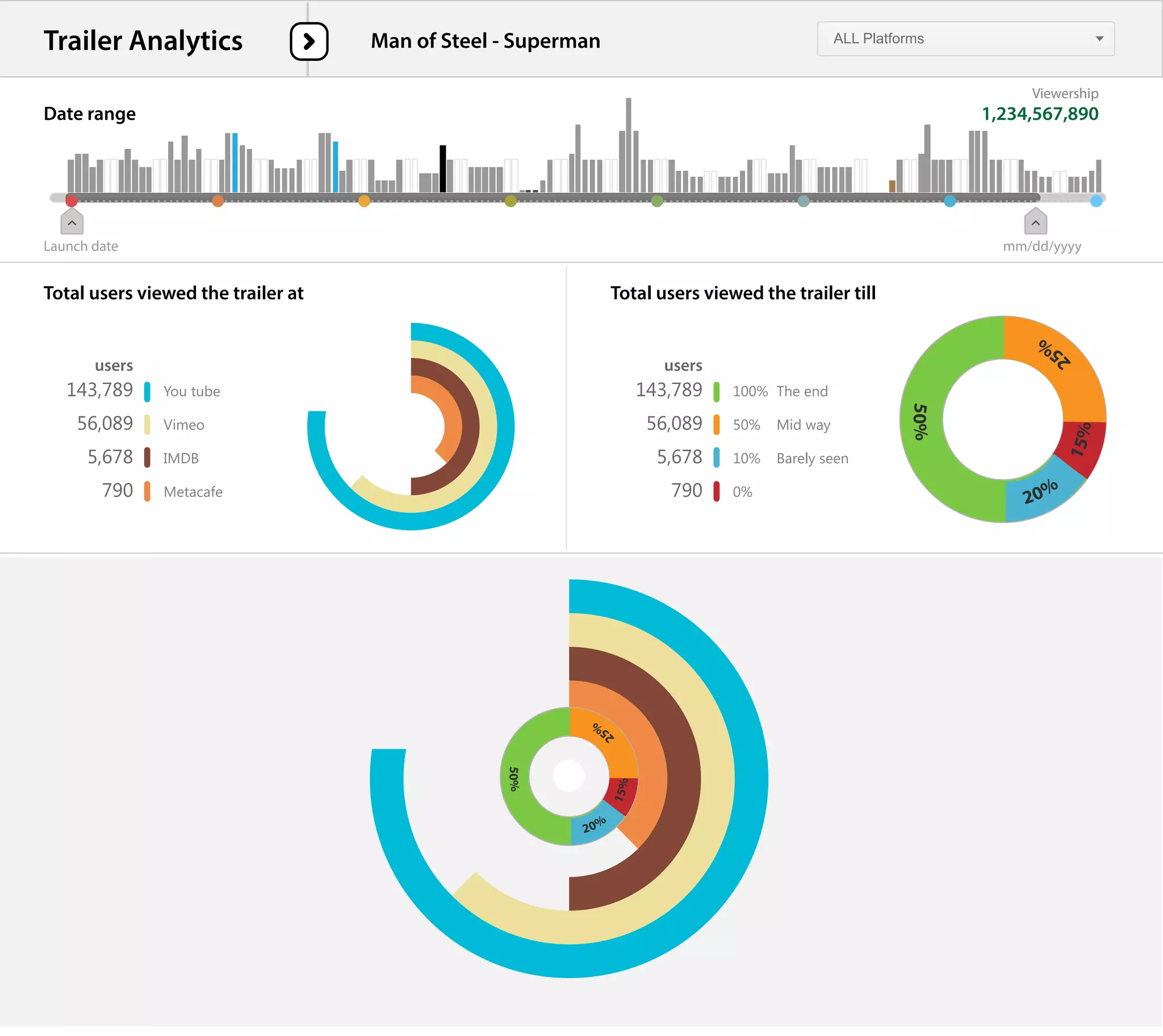Click the IMDB brown legend swatch
The width and height of the screenshot is (1163, 1036).
coord(147,458)
